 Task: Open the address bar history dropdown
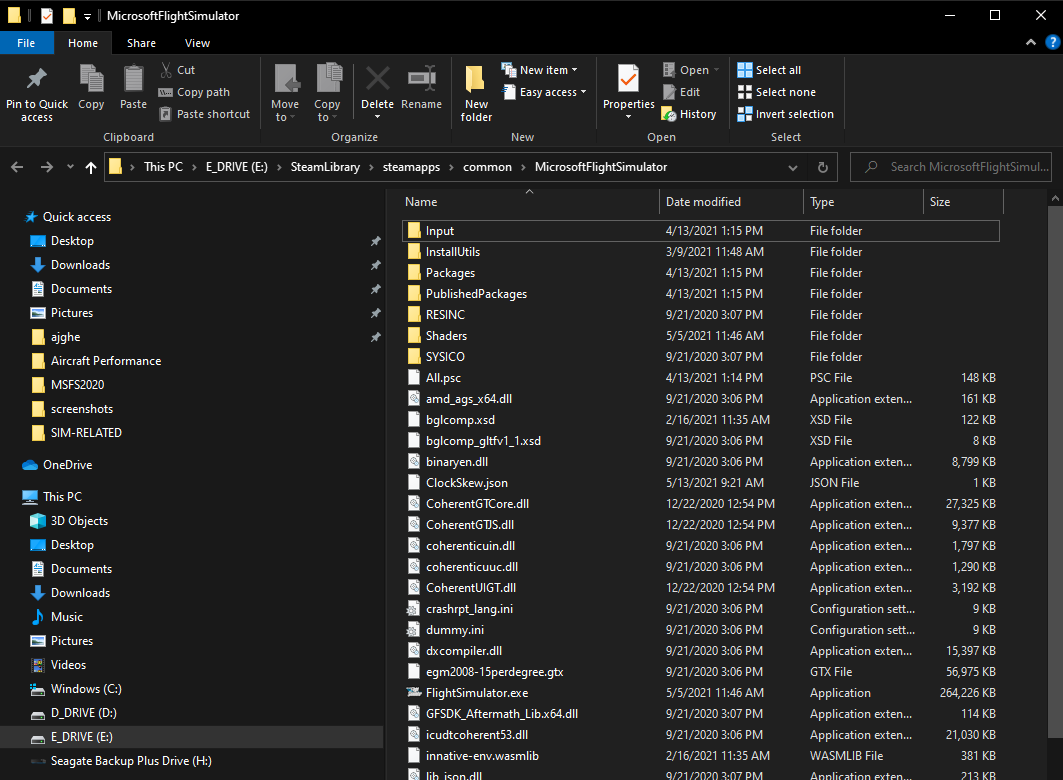tap(793, 167)
